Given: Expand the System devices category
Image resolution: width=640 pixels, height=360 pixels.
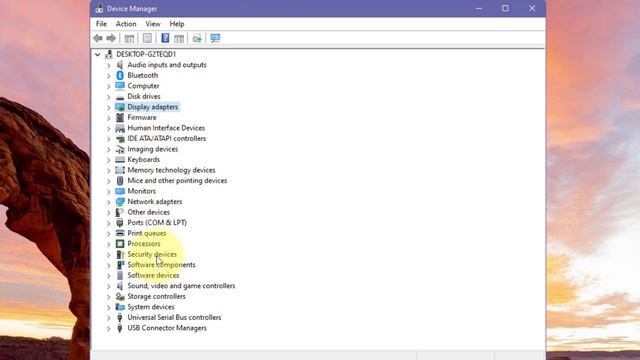Looking at the screenshot, I should (109, 307).
